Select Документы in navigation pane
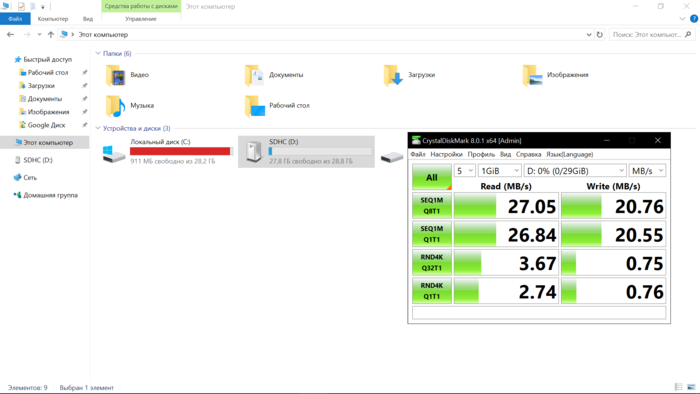The width and height of the screenshot is (700, 394). (x=45, y=99)
